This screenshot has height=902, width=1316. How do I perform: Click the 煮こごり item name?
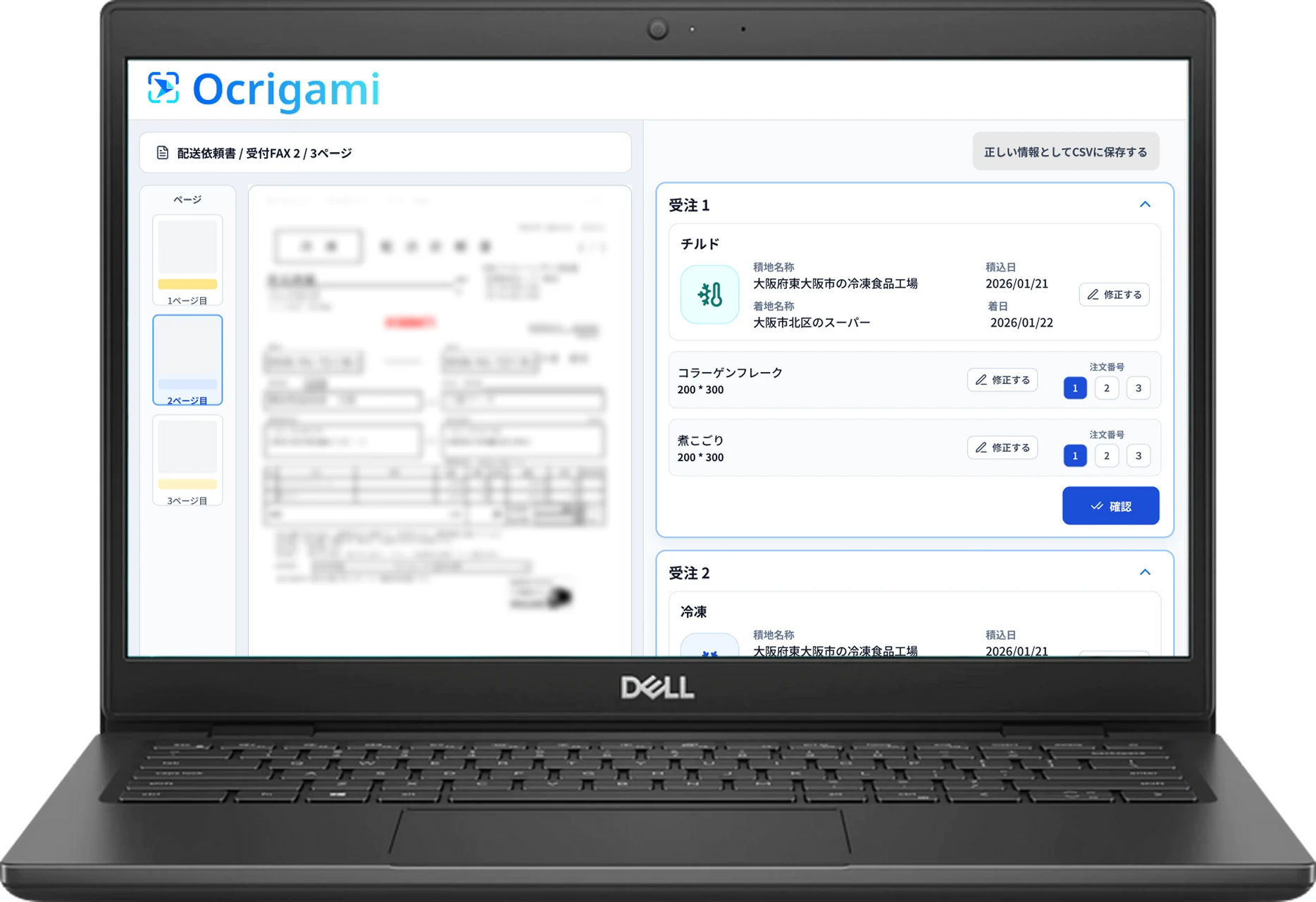700,440
